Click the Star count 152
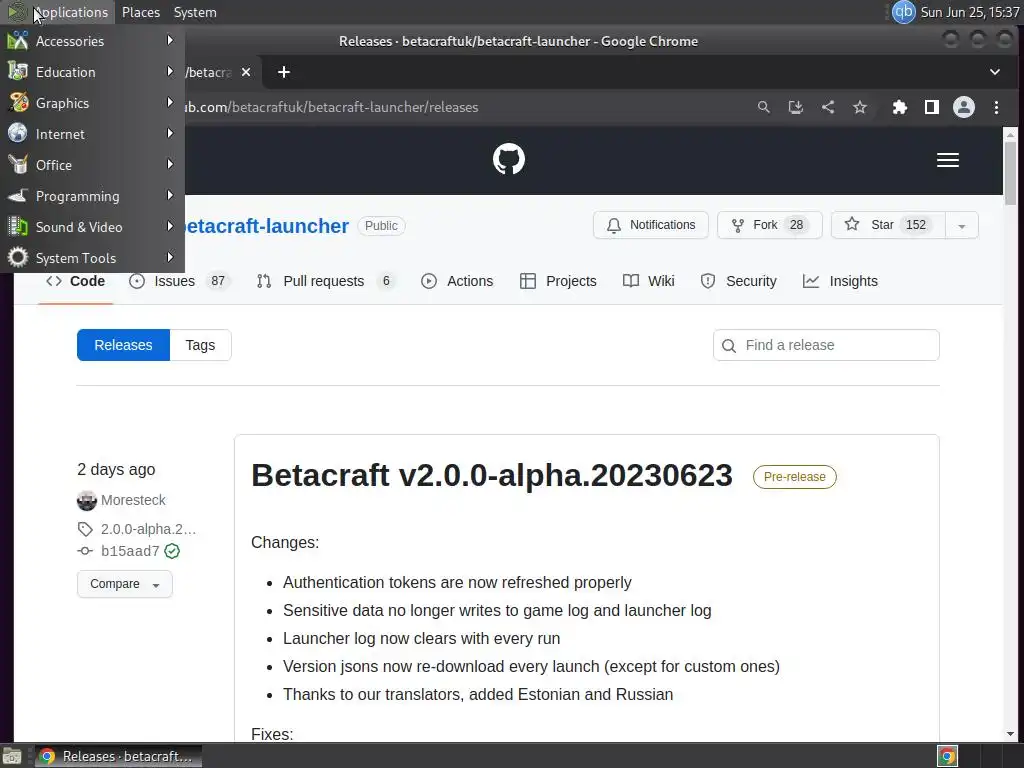The height and width of the screenshot is (768, 1024). [x=916, y=225]
